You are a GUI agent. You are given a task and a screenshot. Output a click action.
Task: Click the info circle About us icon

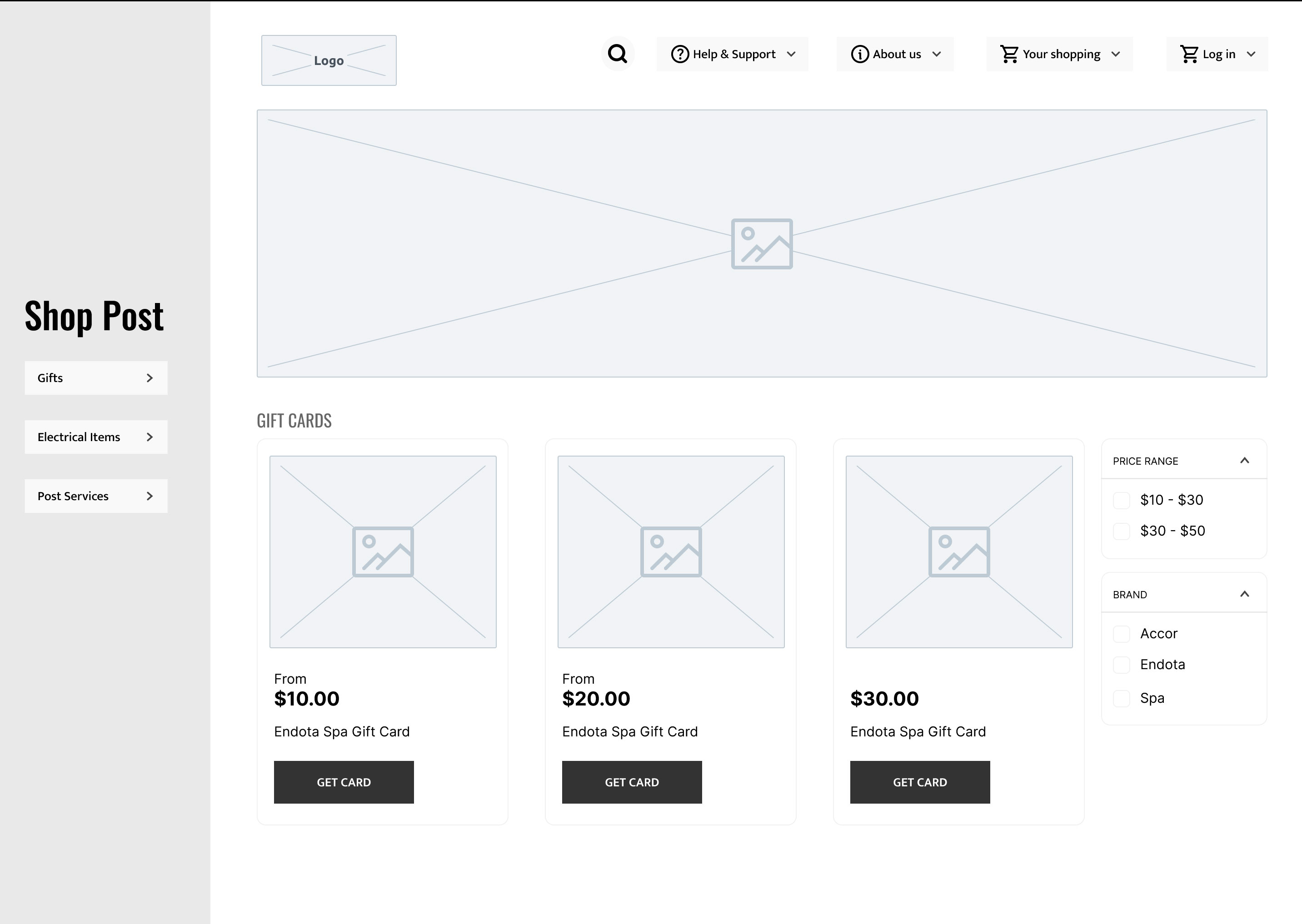click(860, 54)
